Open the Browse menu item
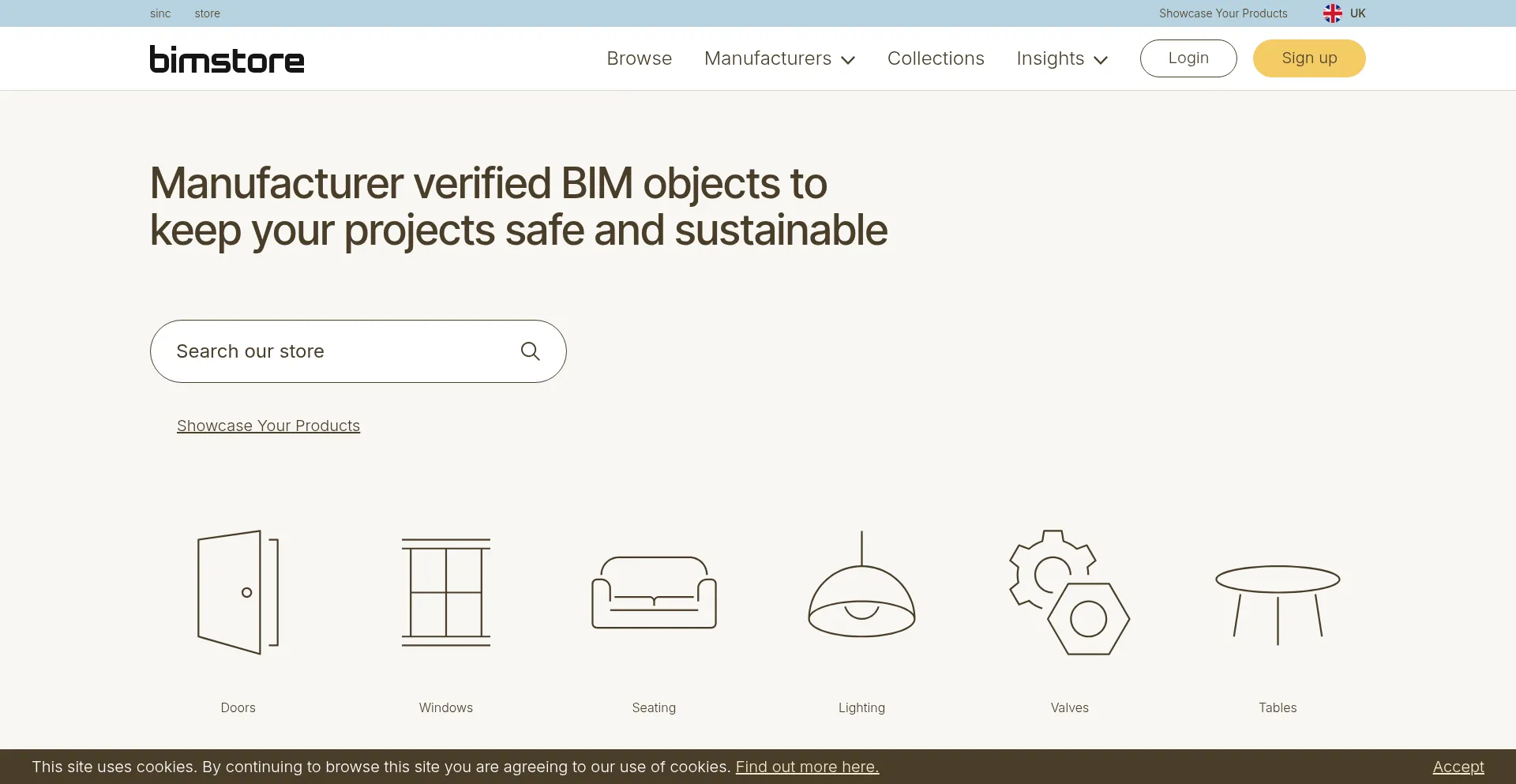Image resolution: width=1516 pixels, height=784 pixels. coord(639,58)
